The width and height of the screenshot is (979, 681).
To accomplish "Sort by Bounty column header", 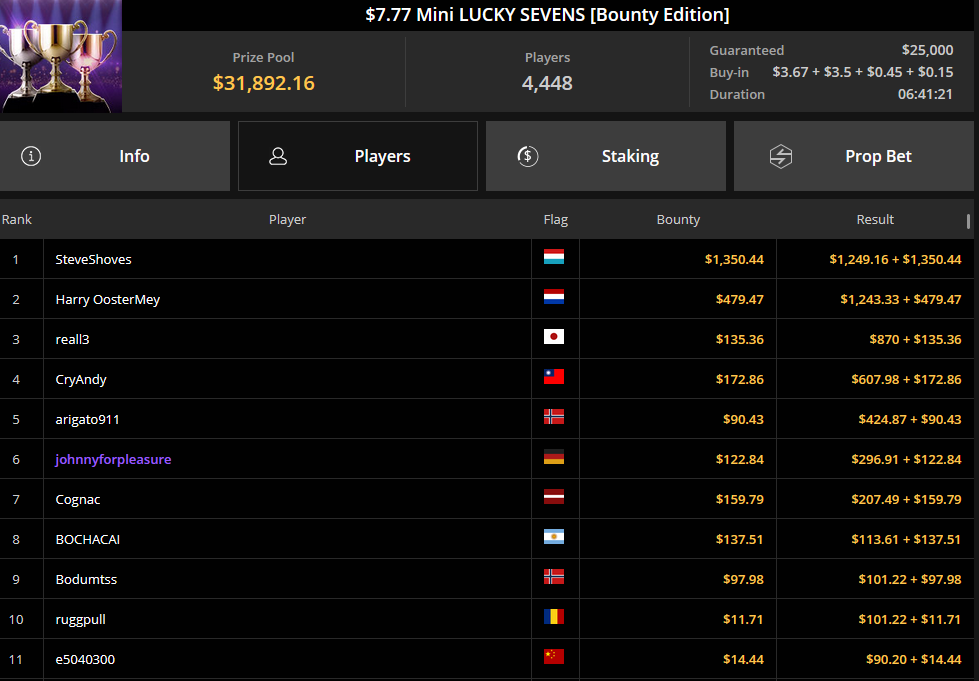I will [x=678, y=220].
